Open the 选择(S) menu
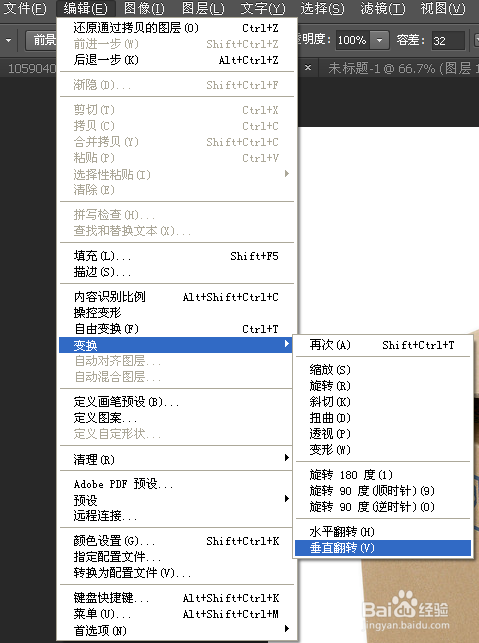Viewport: 479px width, 643px height. click(x=322, y=8)
